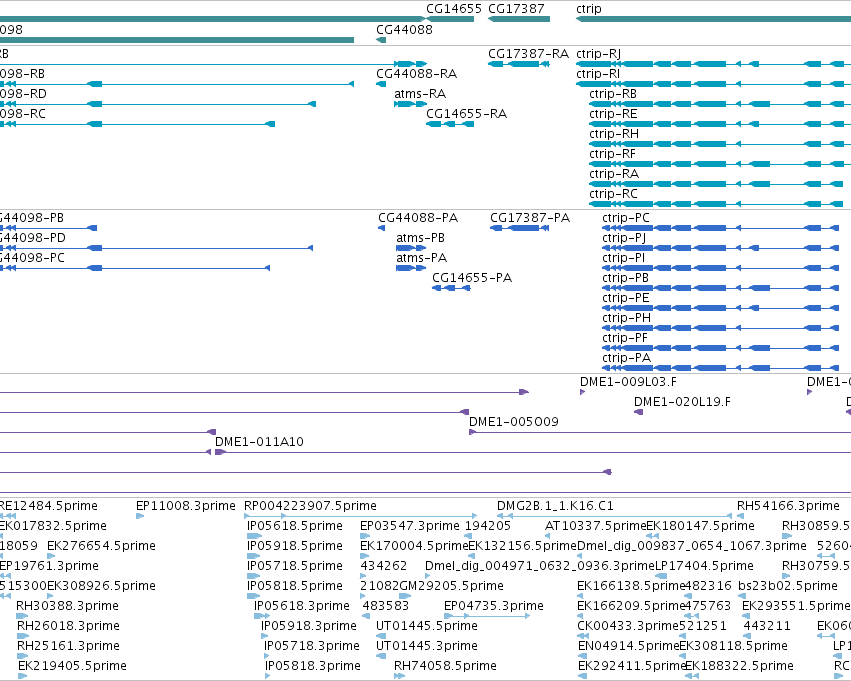This screenshot has width=851, height=681.
Task: Click the ctrip-RC transcript label
Action: (x=613, y=194)
